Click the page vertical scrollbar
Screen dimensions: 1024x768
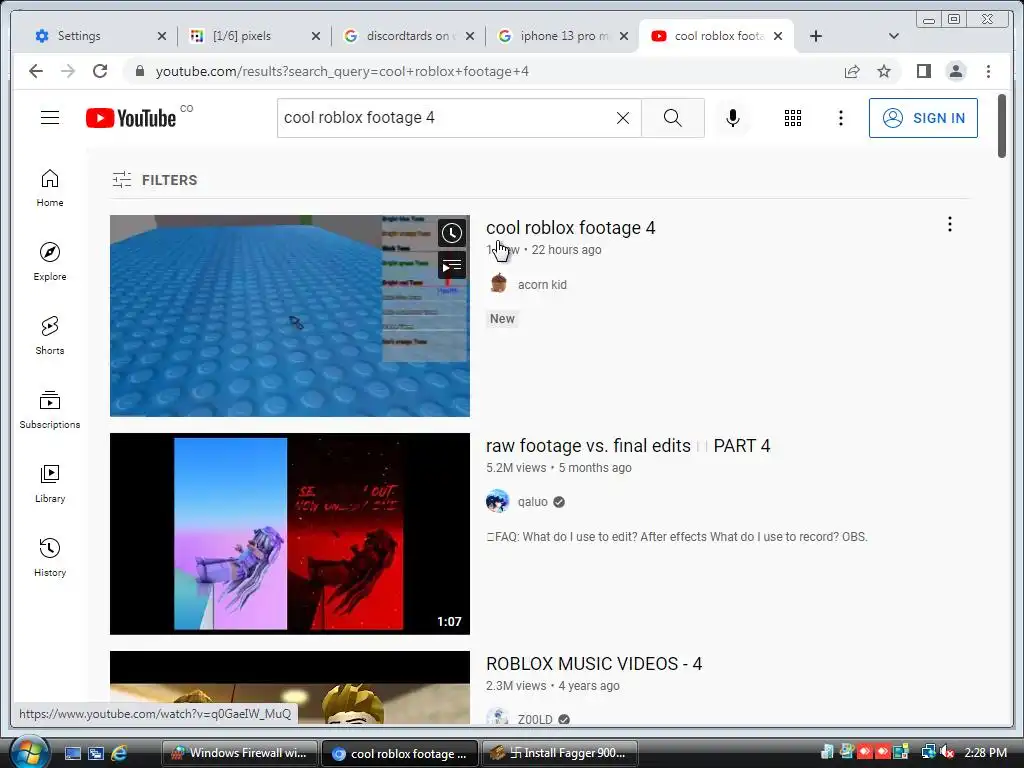1002,125
